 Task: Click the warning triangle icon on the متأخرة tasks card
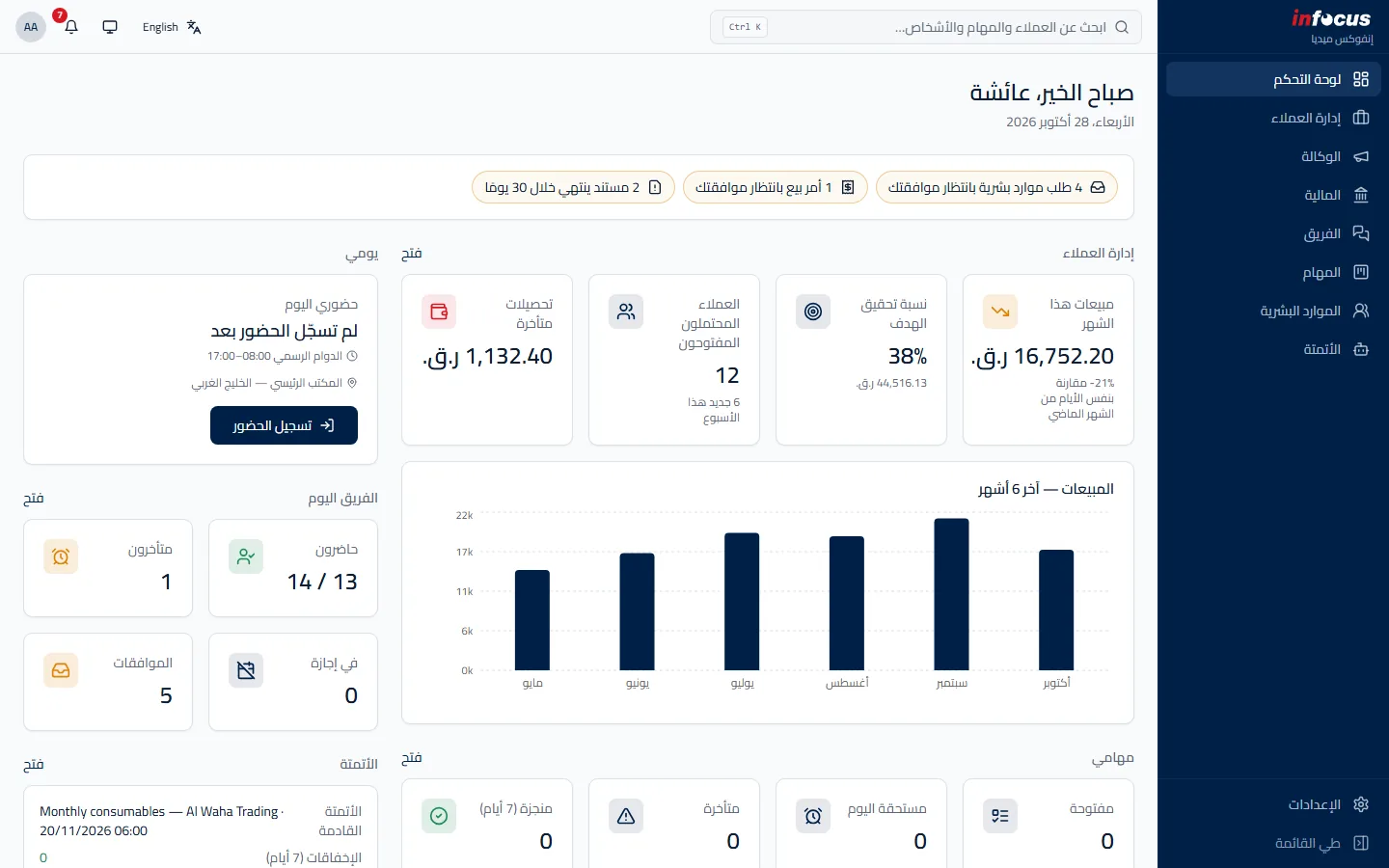626,816
